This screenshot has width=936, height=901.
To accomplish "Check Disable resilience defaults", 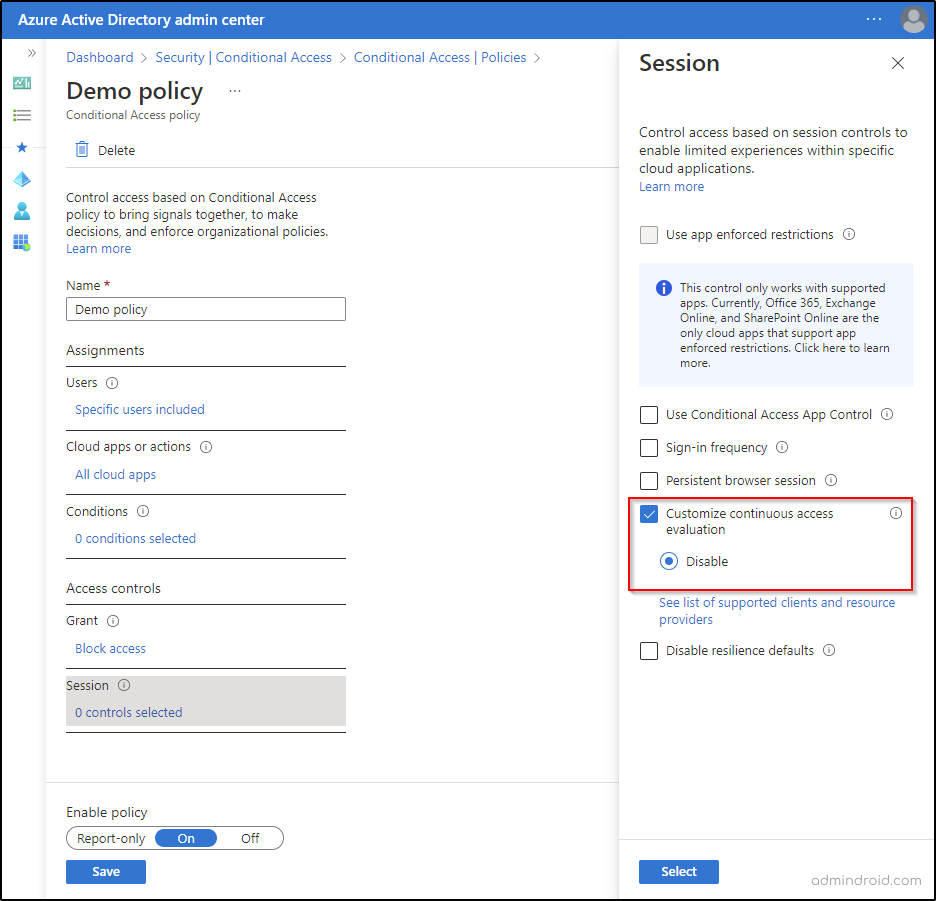I will [x=649, y=651].
